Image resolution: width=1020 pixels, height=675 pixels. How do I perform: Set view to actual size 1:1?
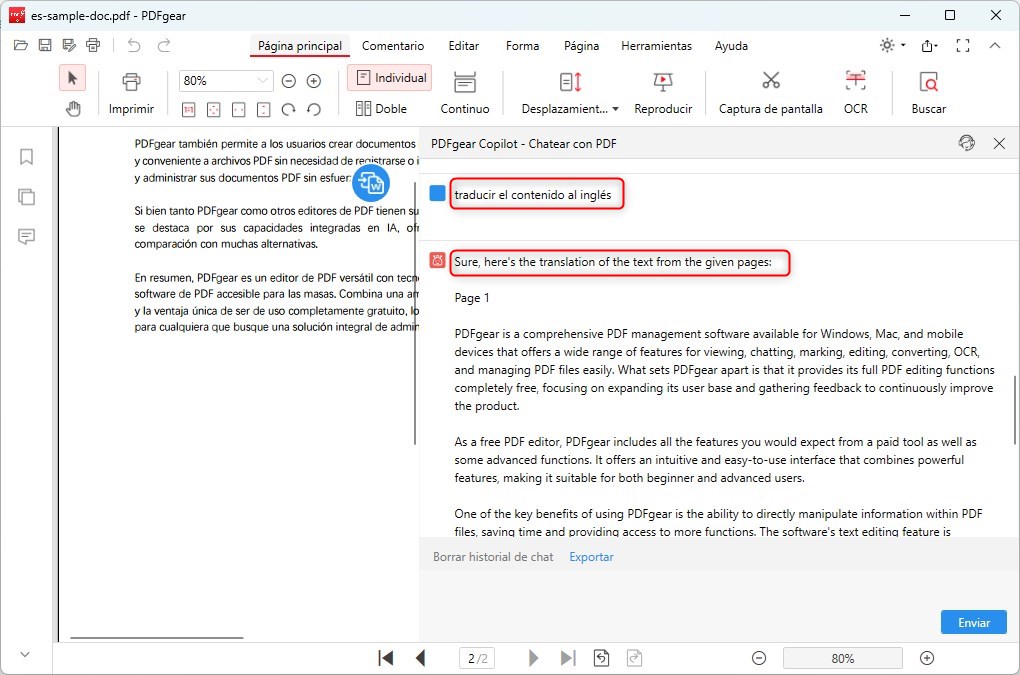tap(189, 109)
